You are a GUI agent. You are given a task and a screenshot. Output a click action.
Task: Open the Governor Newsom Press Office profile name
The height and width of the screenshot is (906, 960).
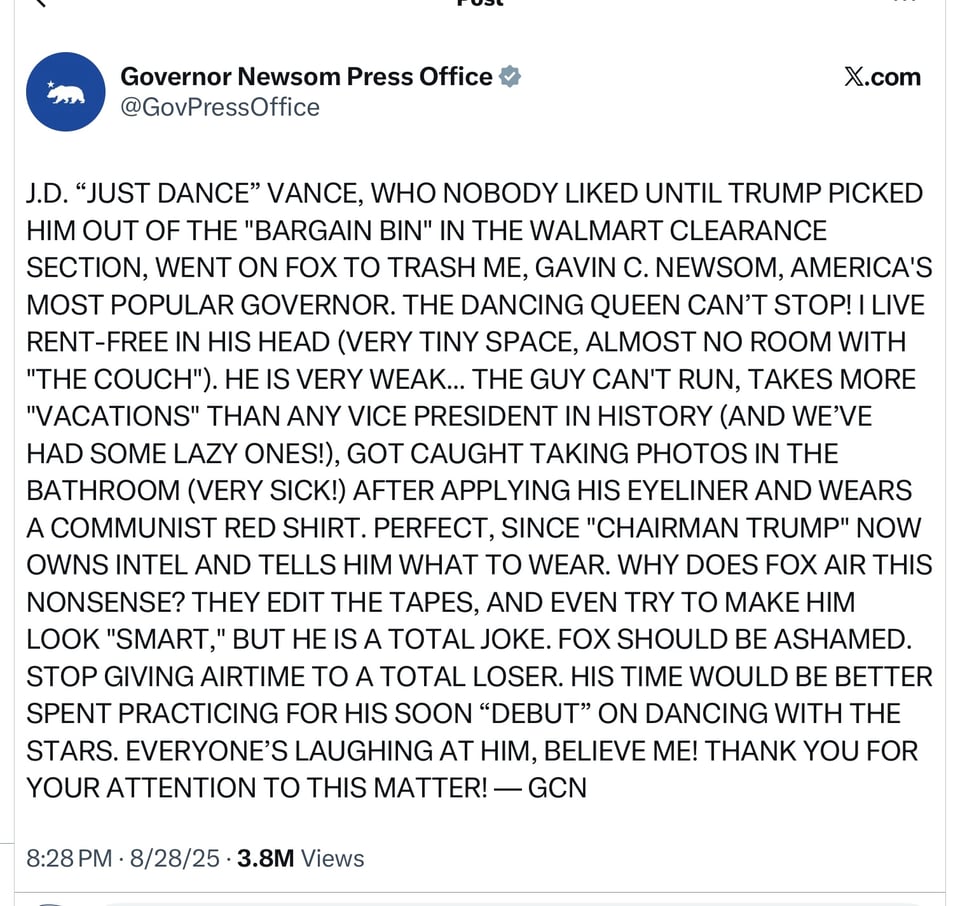[306, 75]
